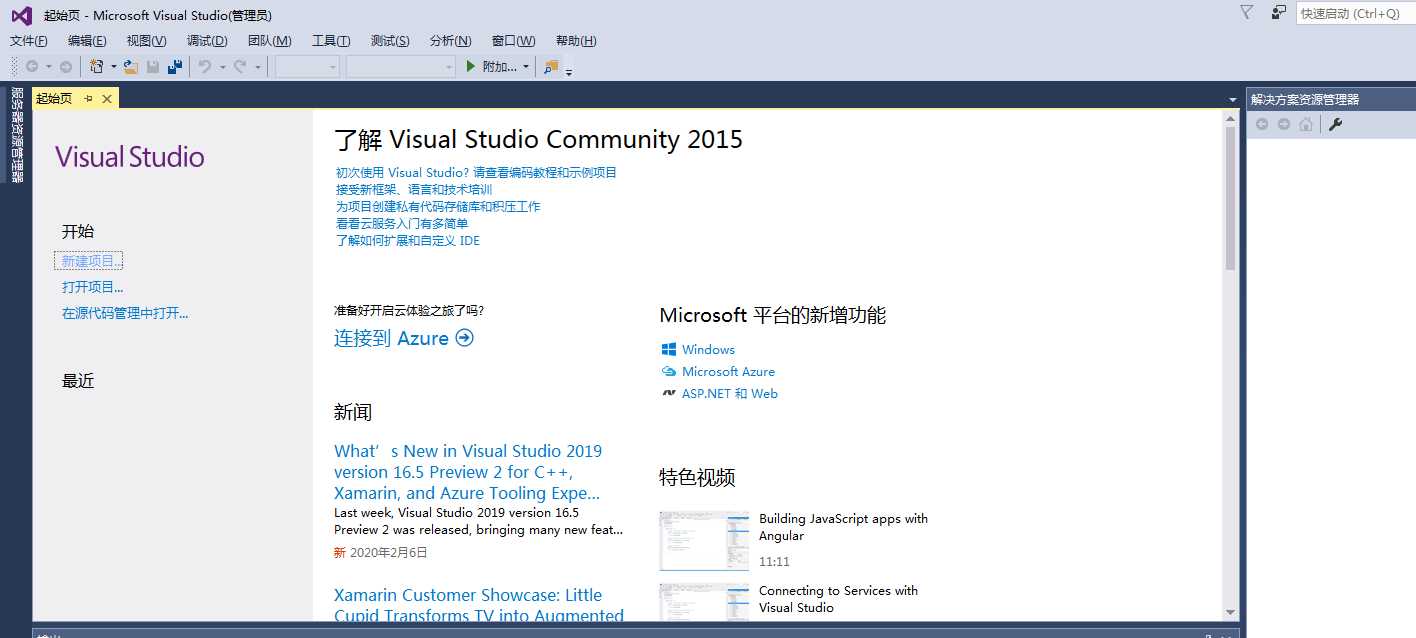Close the 起始页 tab

(x=107, y=98)
